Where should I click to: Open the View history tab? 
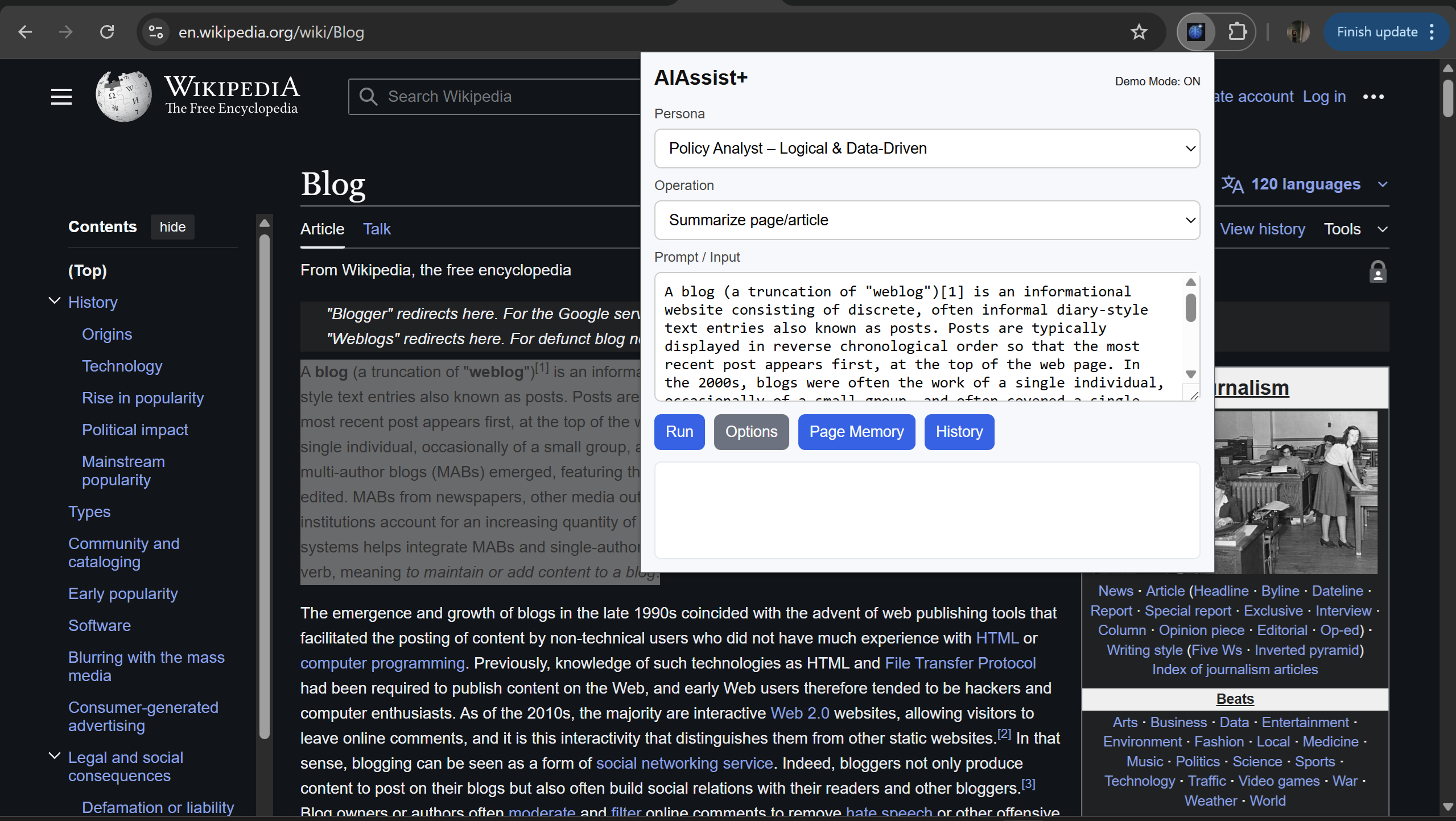(x=1262, y=229)
